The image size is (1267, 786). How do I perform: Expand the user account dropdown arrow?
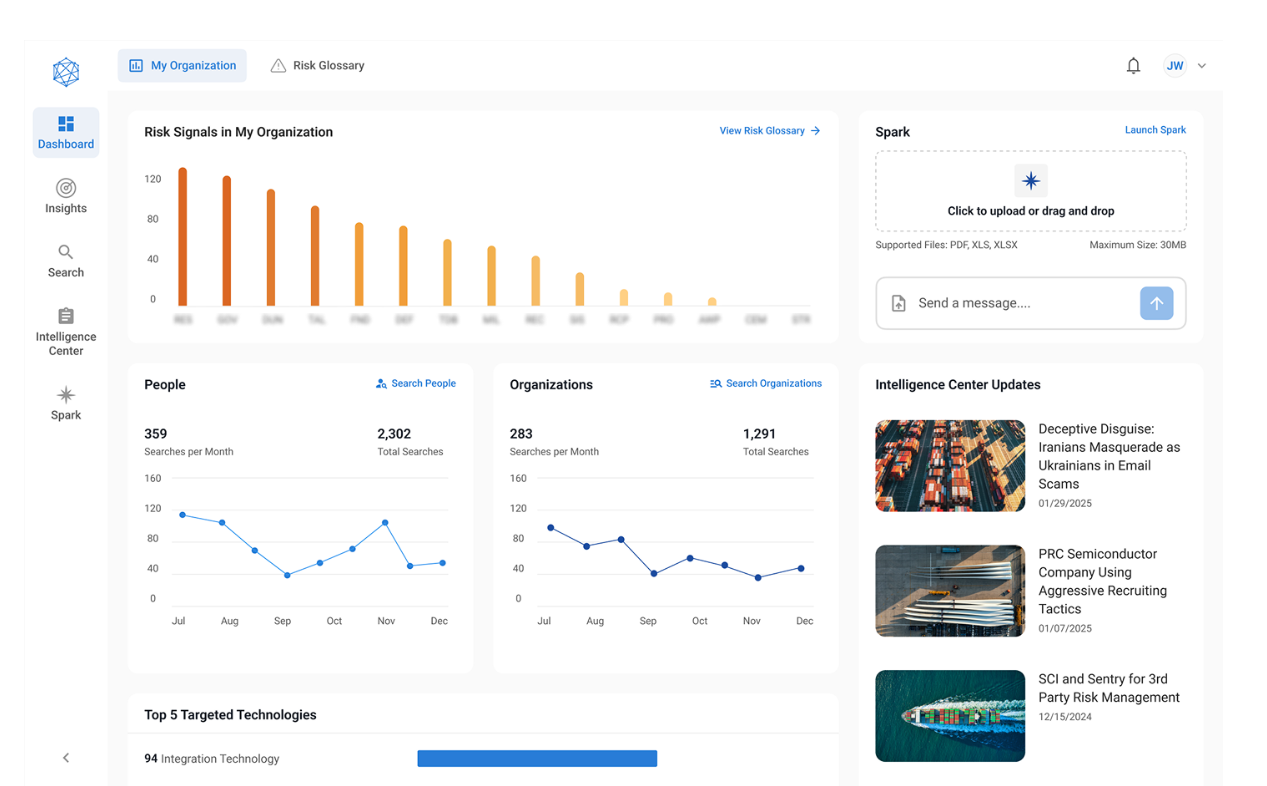[1202, 66]
